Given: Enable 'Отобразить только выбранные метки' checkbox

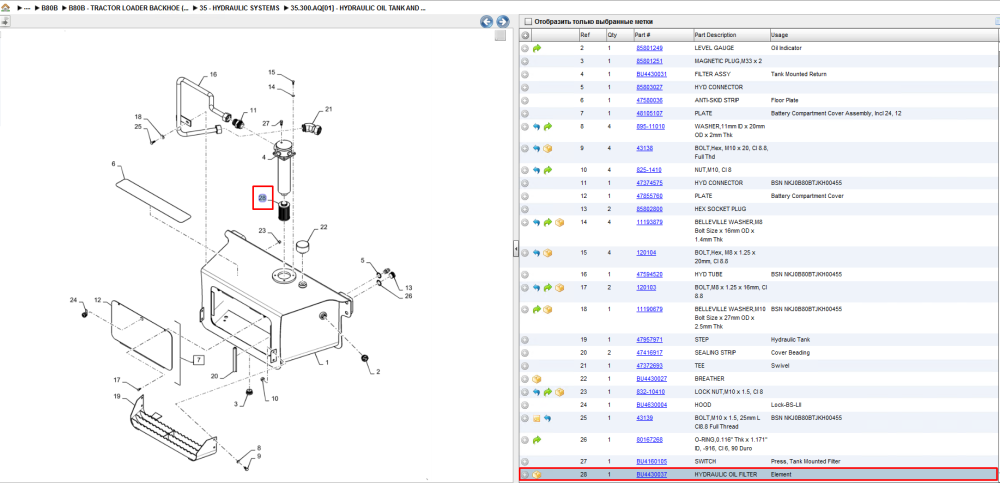Looking at the screenshot, I should click(527, 22).
